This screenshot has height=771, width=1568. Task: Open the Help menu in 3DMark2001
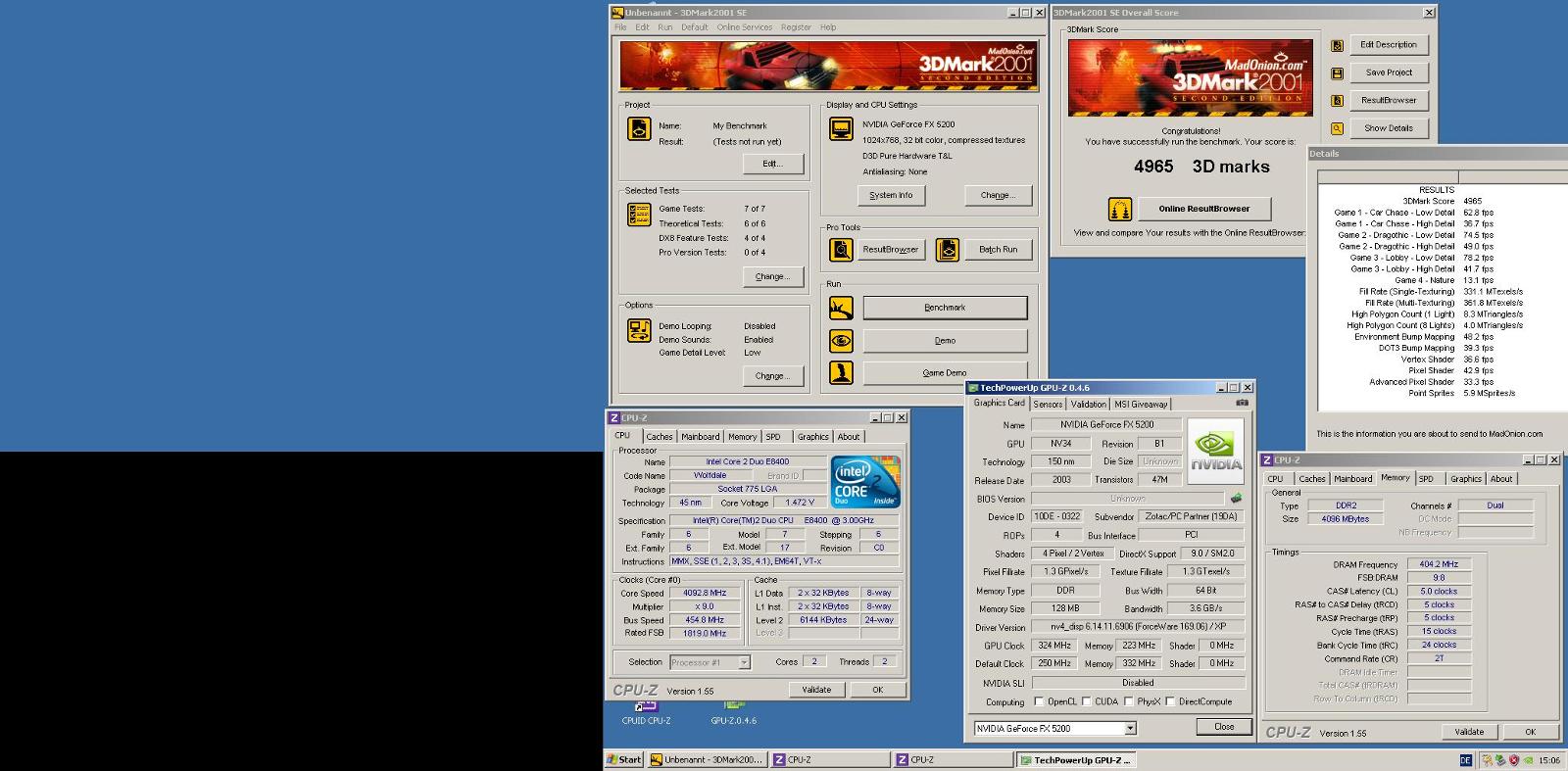click(828, 27)
